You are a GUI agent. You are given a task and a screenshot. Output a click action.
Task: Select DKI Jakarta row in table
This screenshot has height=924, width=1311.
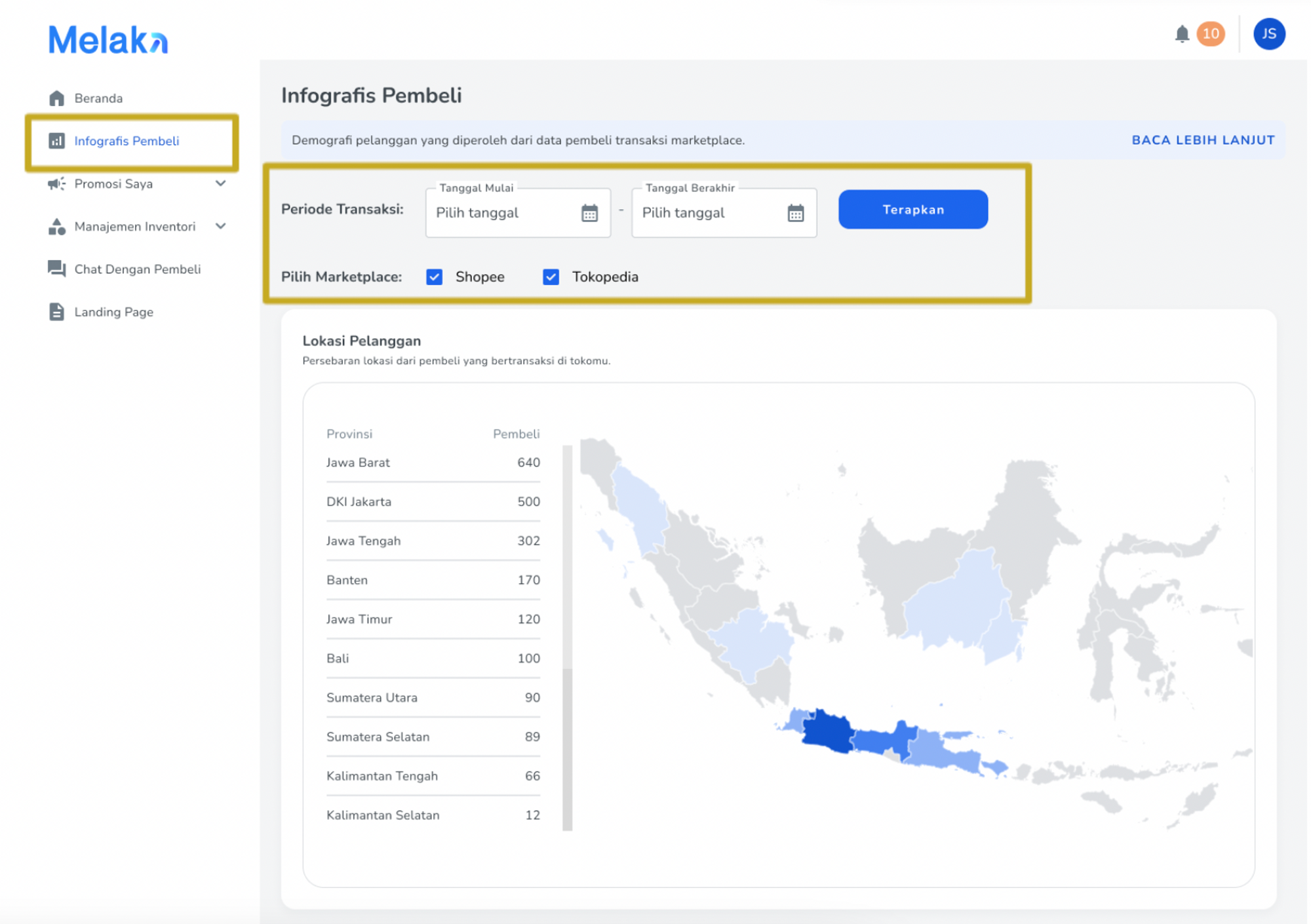[x=433, y=502]
